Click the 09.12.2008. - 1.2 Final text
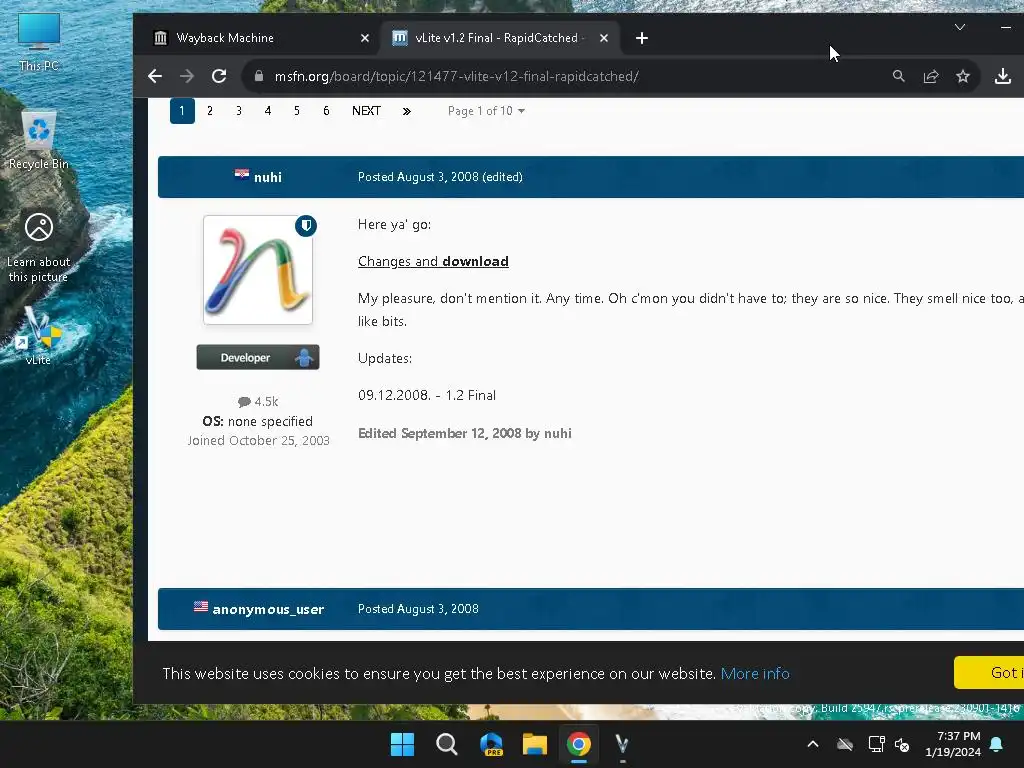Image resolution: width=1024 pixels, height=768 pixels. [427, 395]
